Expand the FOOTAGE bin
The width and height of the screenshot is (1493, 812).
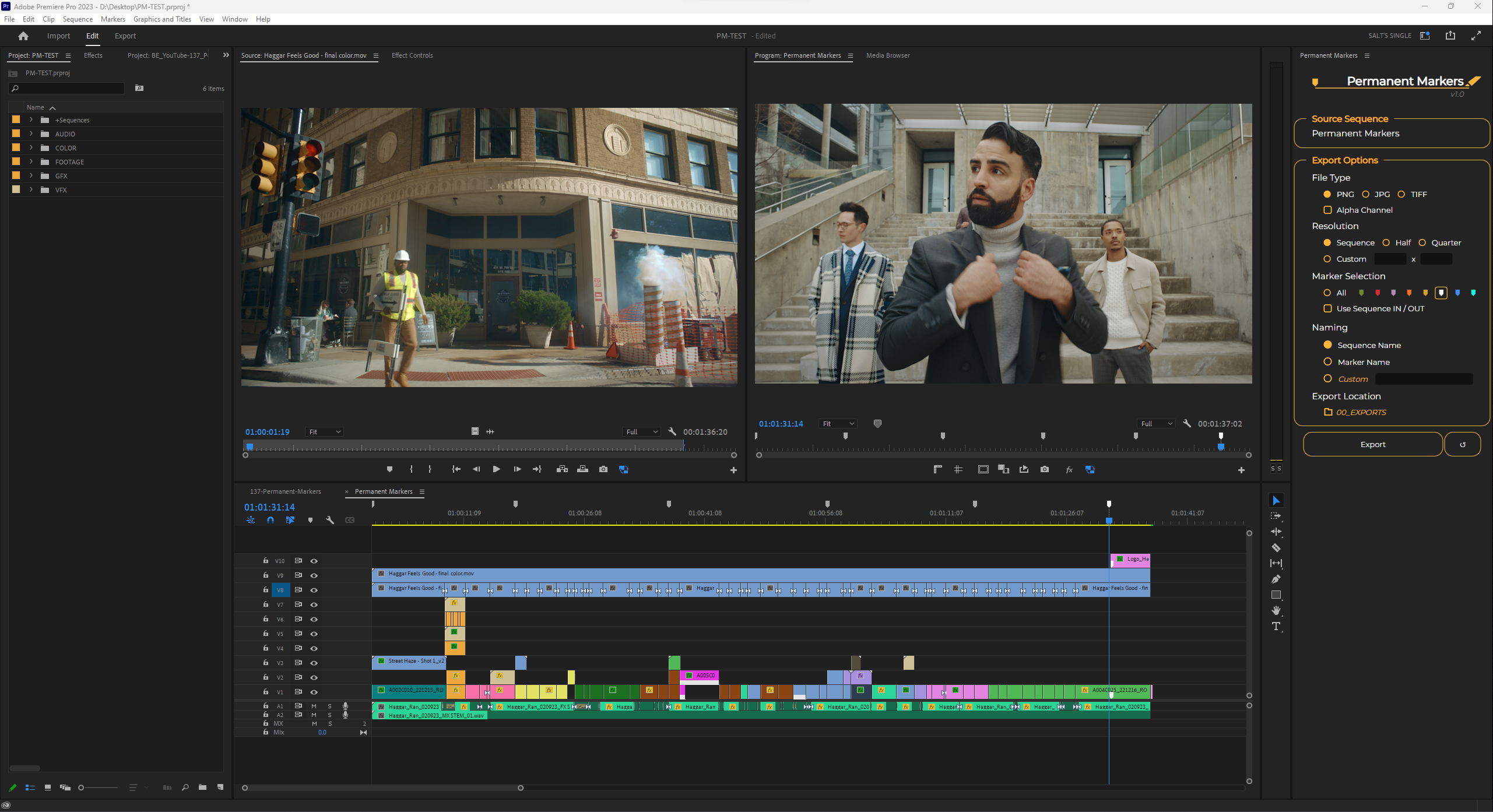31,162
